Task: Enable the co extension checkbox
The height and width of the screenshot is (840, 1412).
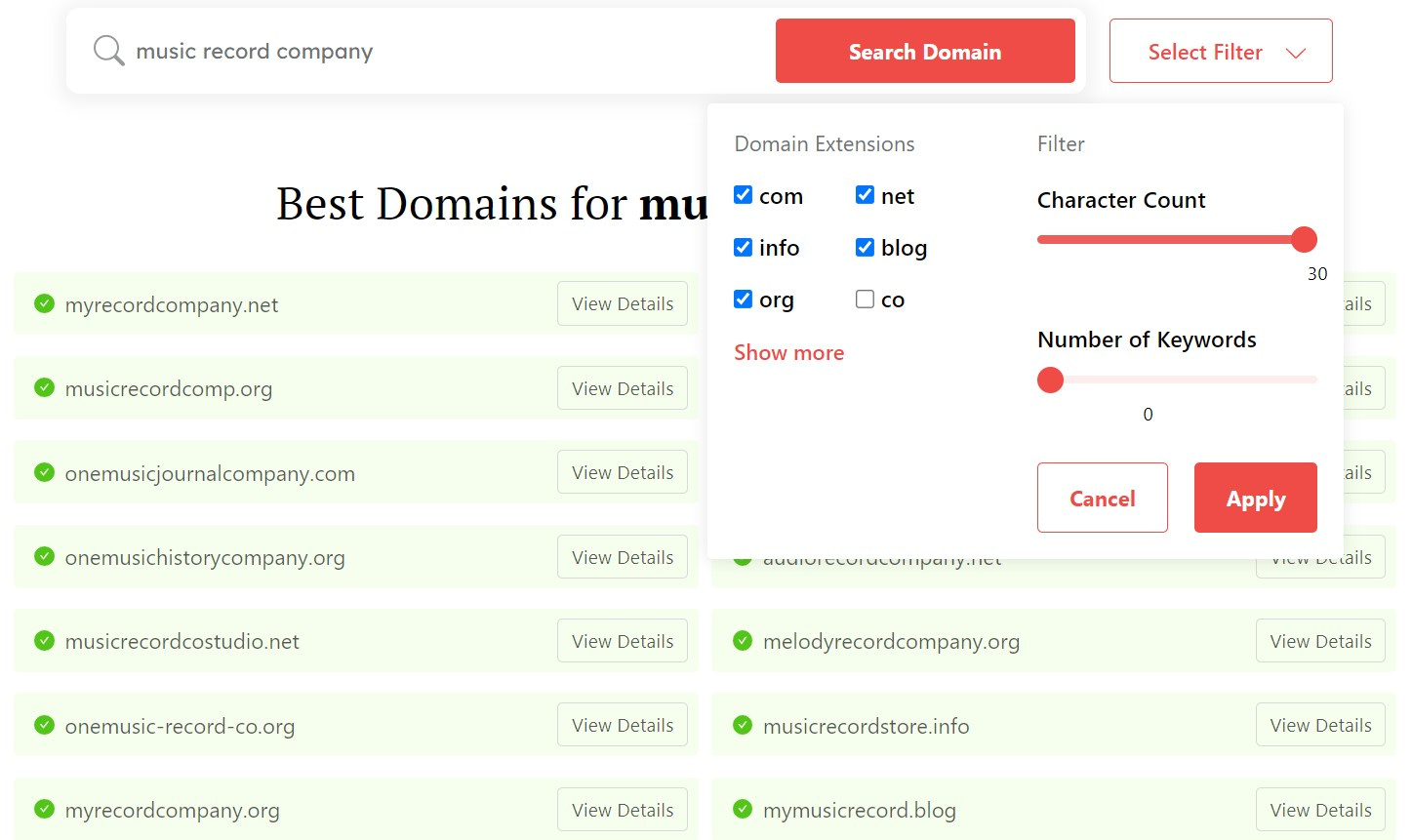Action: [865, 299]
